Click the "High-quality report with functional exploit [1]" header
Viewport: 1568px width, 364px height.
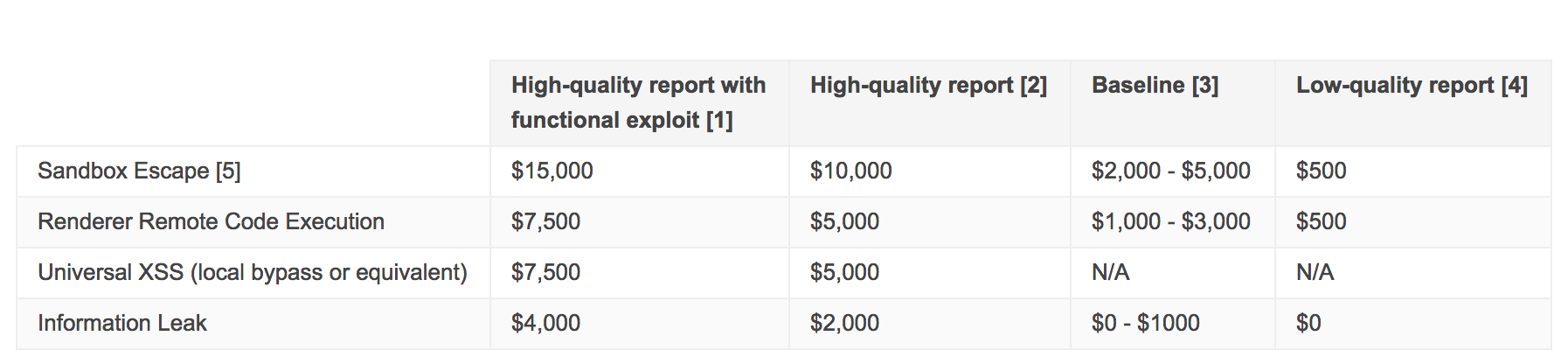click(x=638, y=102)
